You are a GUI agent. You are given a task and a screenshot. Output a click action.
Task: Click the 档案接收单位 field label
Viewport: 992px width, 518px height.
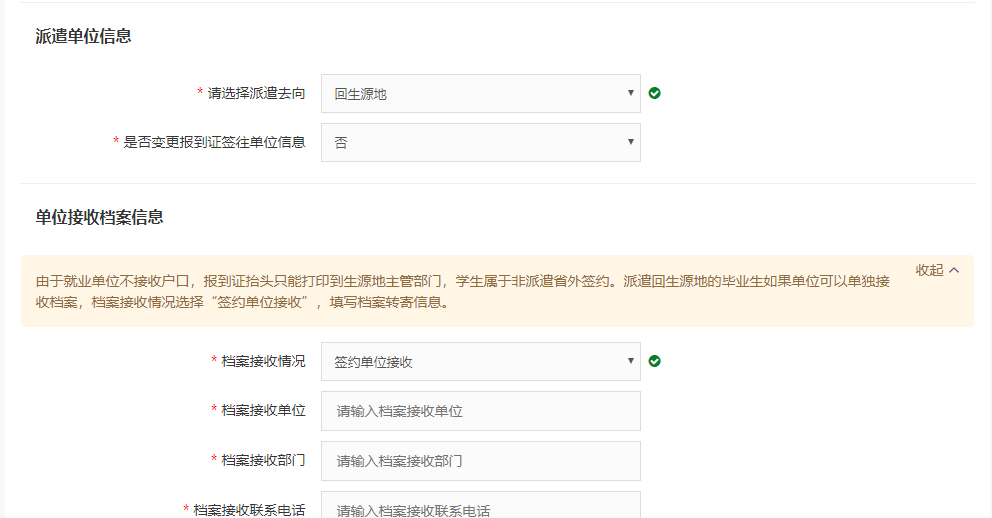click(x=263, y=410)
